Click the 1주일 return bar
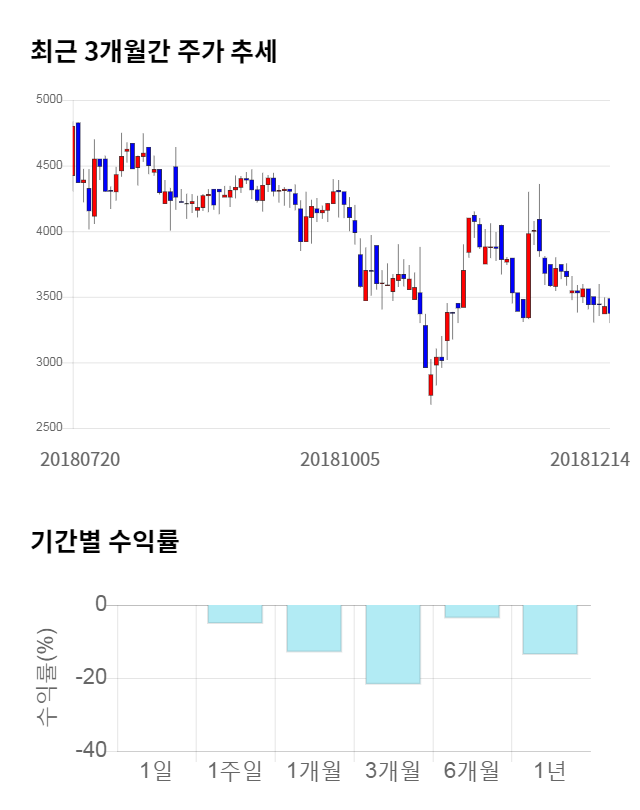 (234, 614)
